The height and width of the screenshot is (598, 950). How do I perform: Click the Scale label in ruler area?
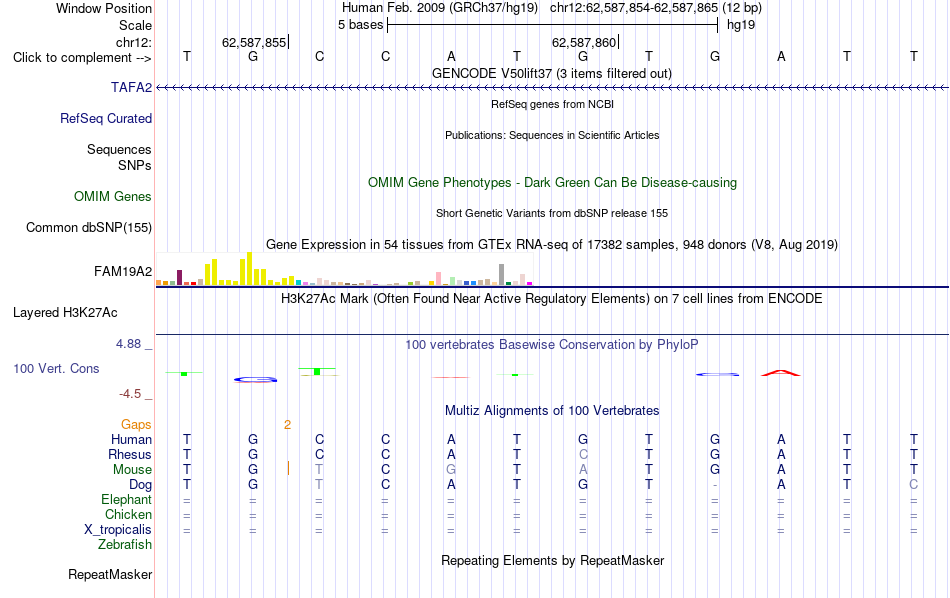136,25
